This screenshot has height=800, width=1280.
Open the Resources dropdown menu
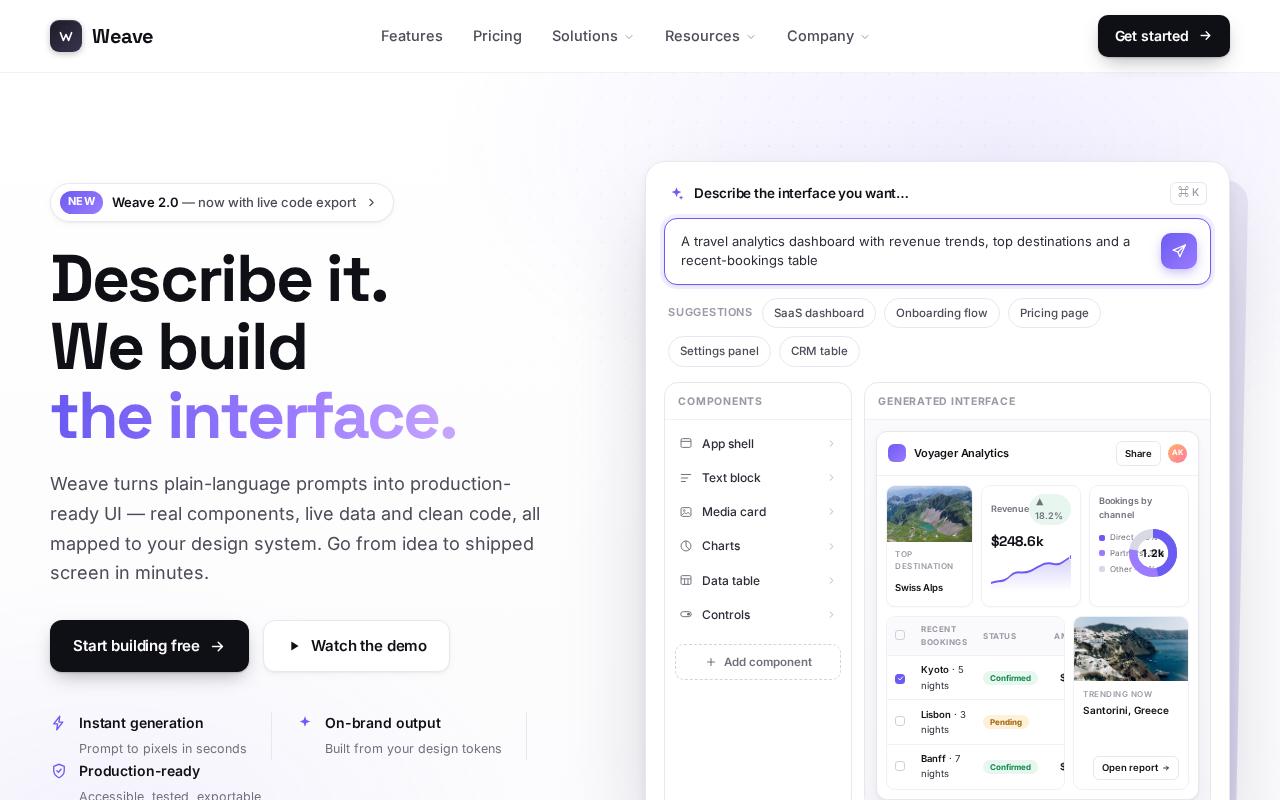[x=711, y=36]
